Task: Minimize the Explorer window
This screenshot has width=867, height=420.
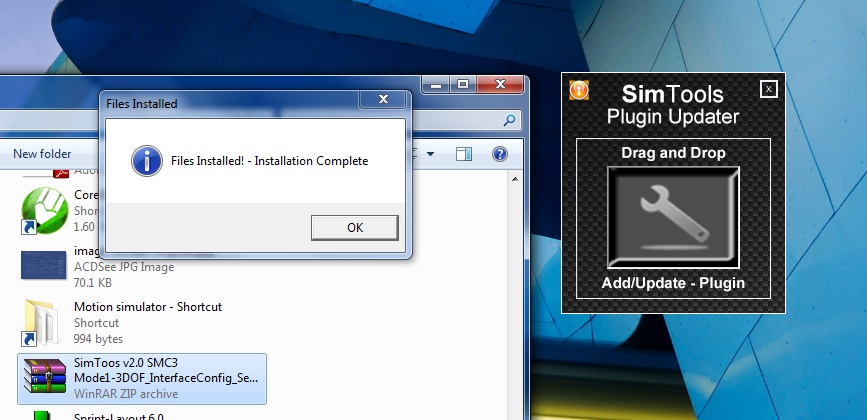Action: click(x=436, y=86)
